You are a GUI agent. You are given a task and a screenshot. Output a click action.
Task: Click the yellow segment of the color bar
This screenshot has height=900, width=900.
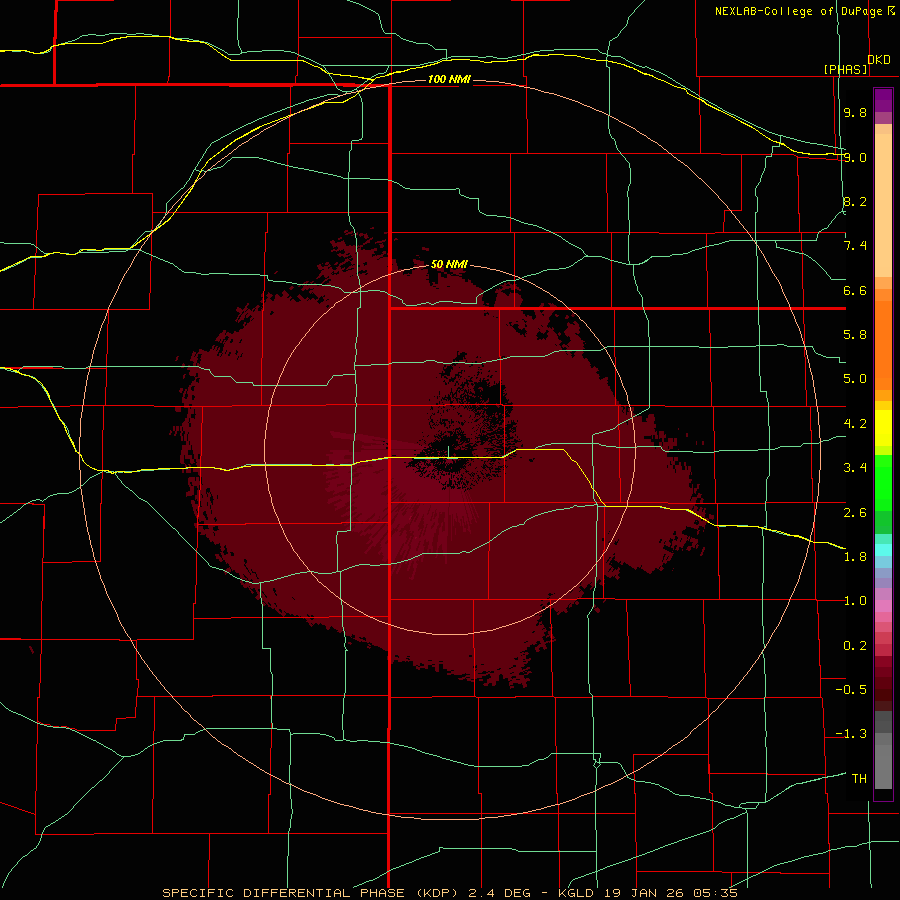click(883, 428)
